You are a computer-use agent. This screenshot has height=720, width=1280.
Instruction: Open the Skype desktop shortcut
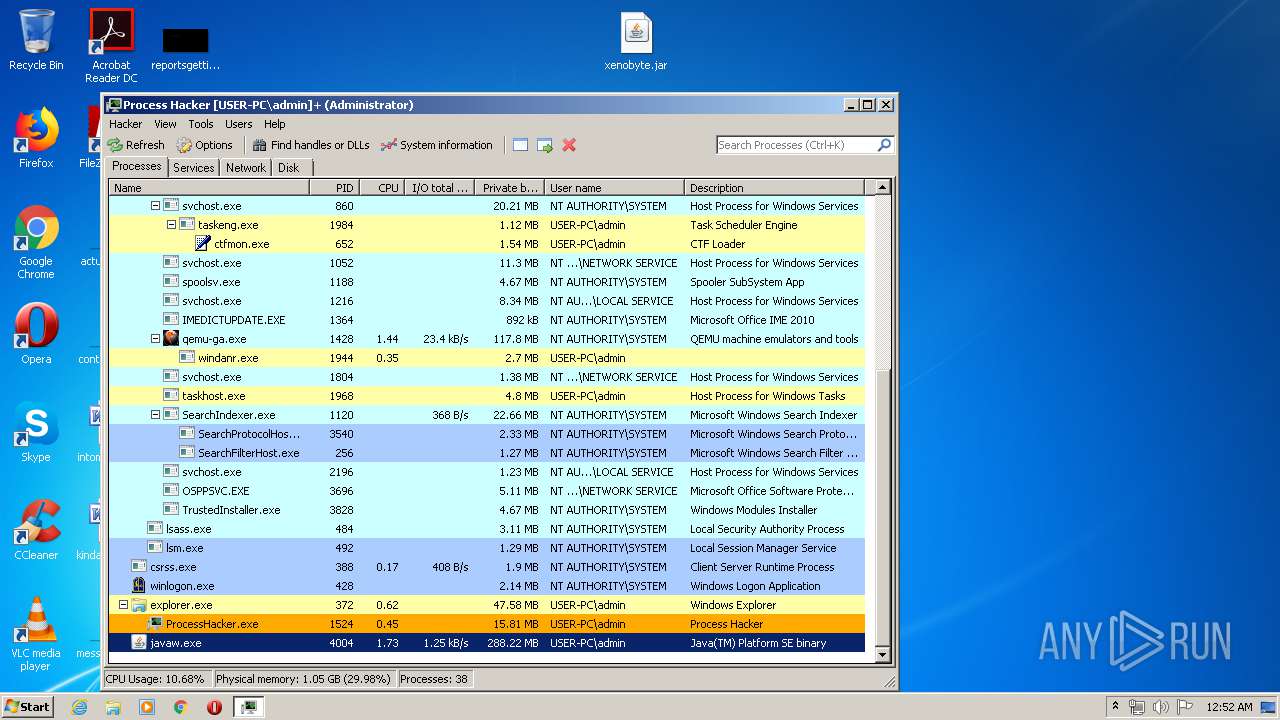pos(36,432)
